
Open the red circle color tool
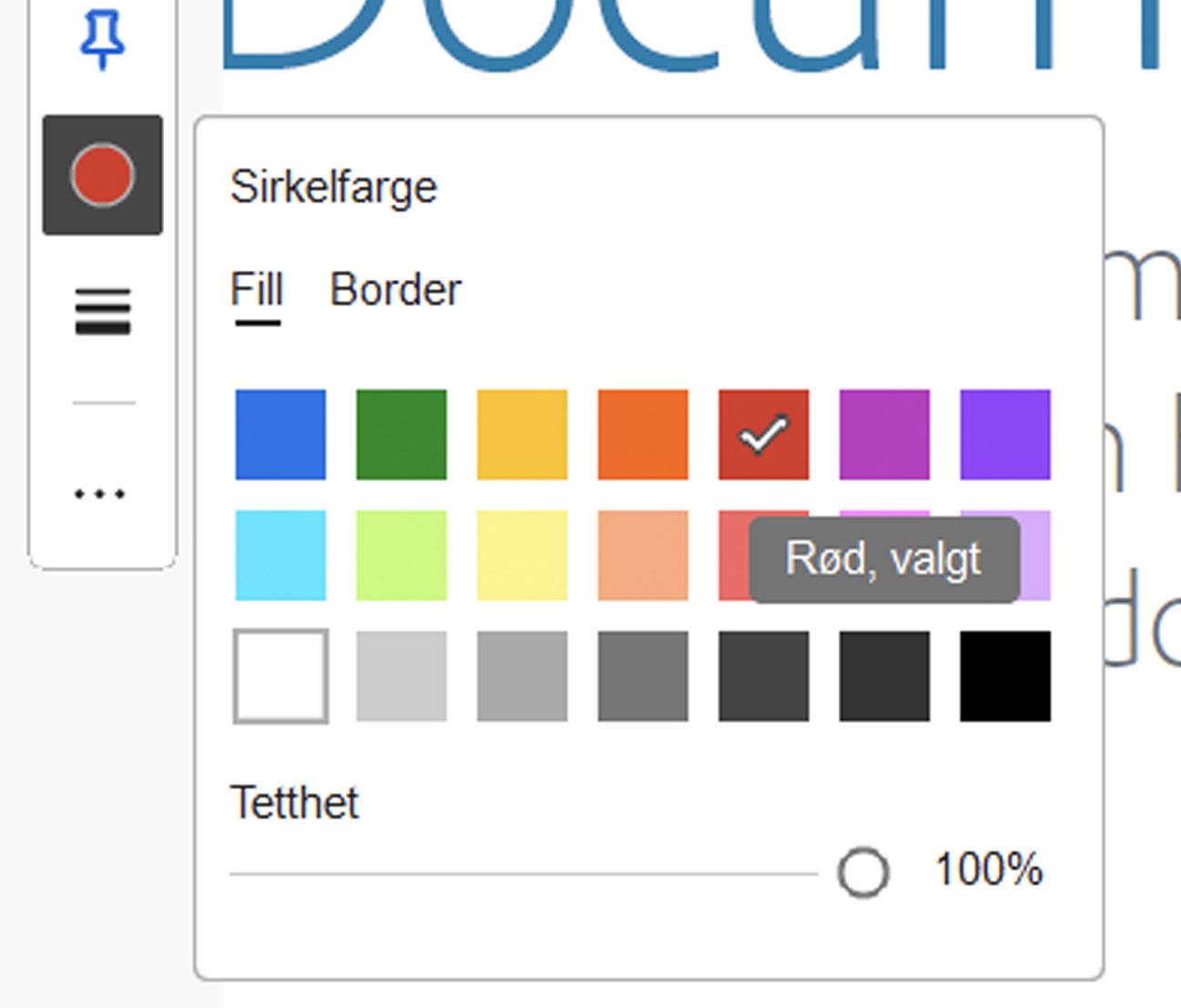point(102,175)
